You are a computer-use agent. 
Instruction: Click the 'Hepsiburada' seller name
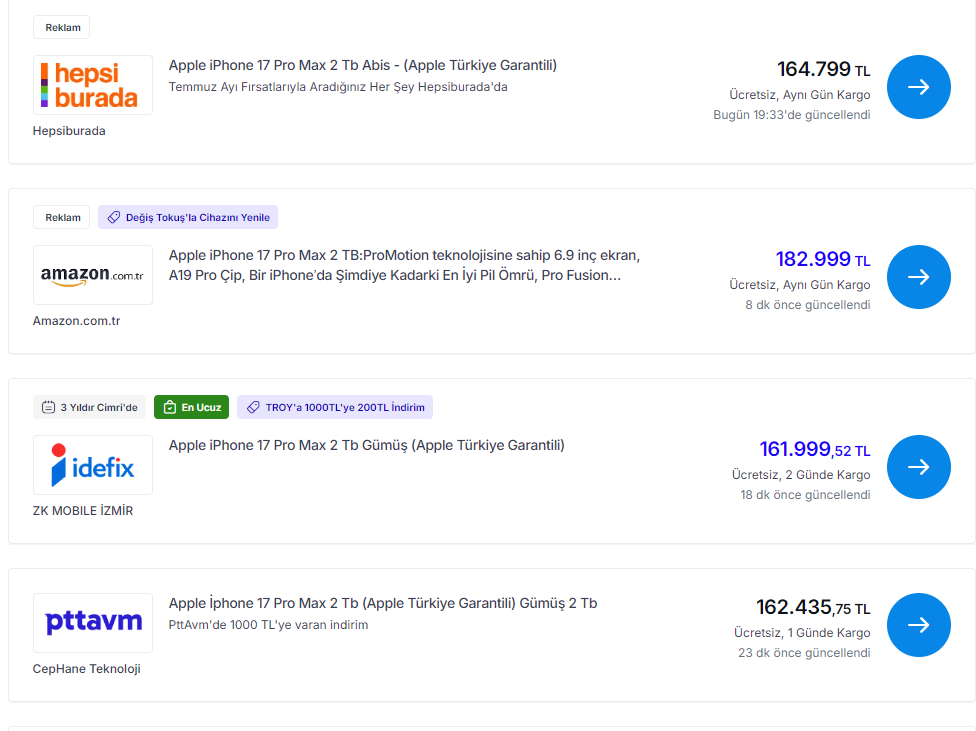click(x=69, y=131)
